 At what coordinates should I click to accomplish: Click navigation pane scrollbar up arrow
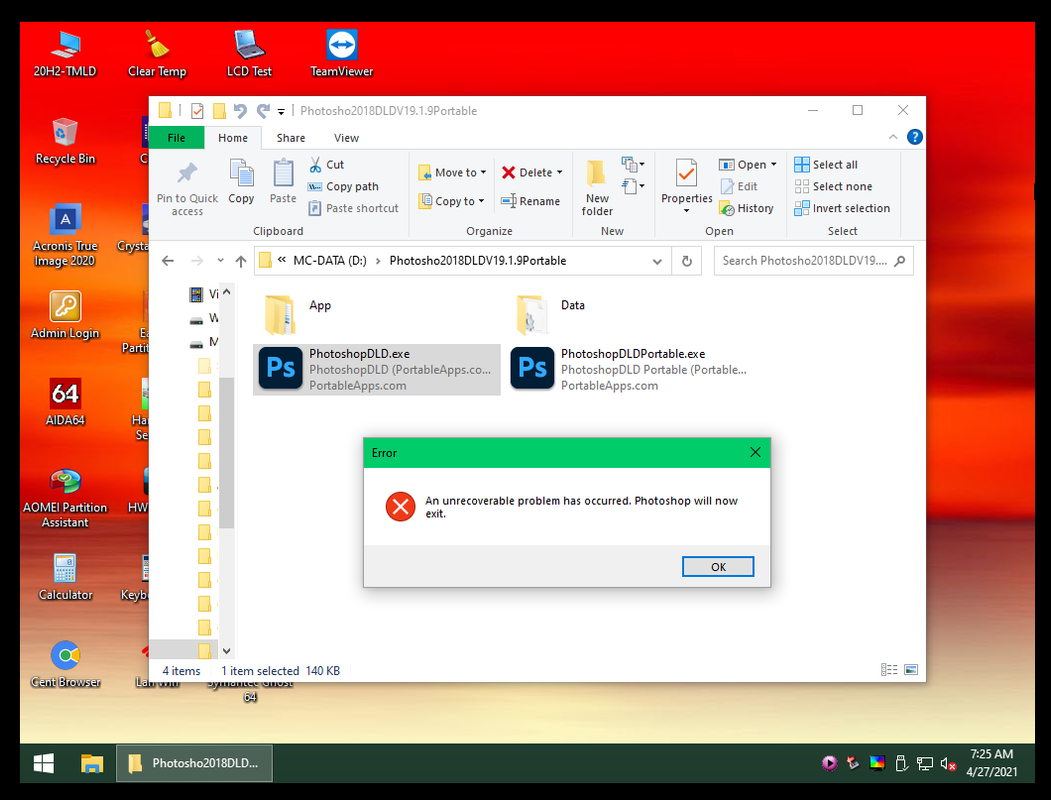click(227, 292)
